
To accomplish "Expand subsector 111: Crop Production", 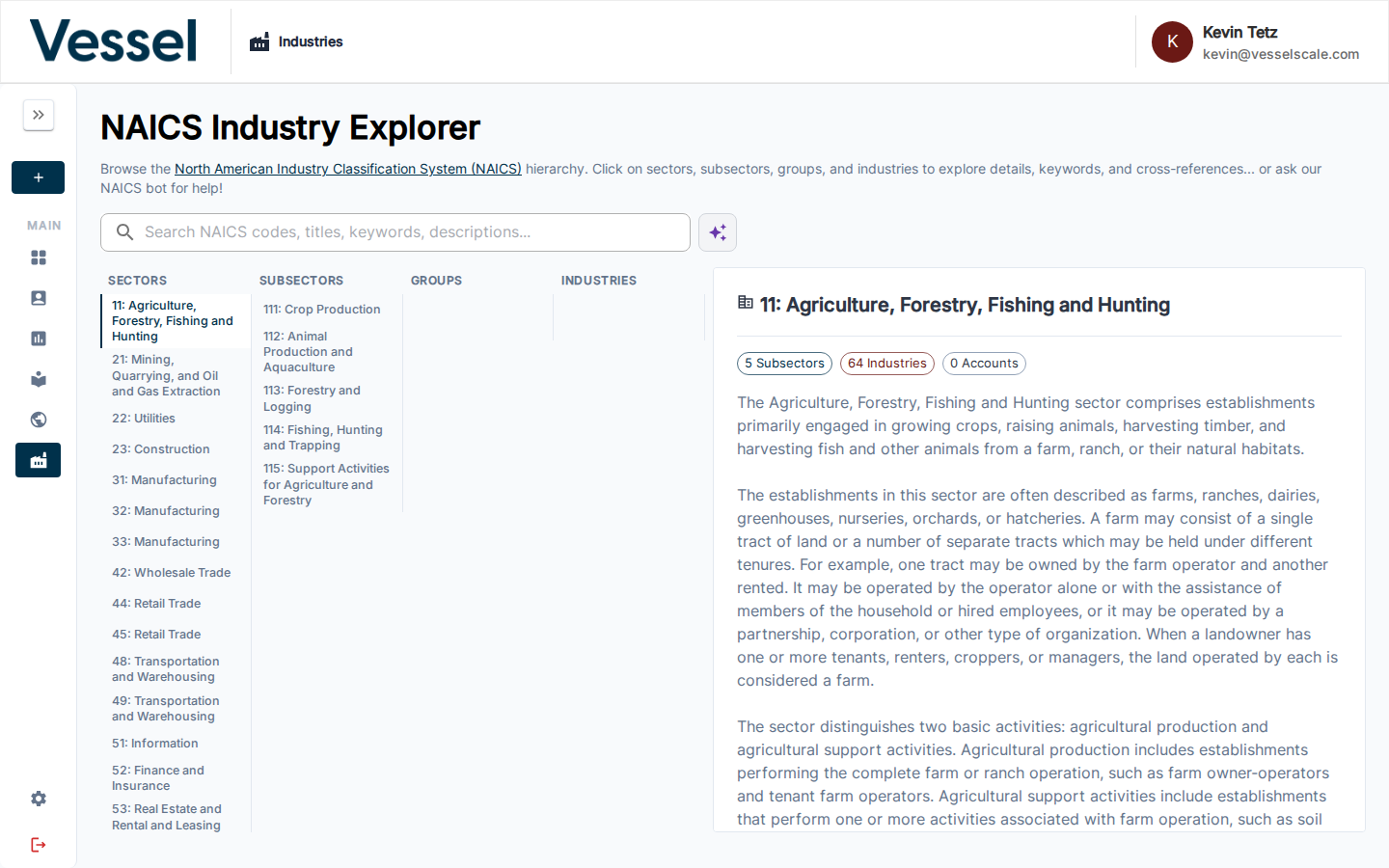I will 321,310.
